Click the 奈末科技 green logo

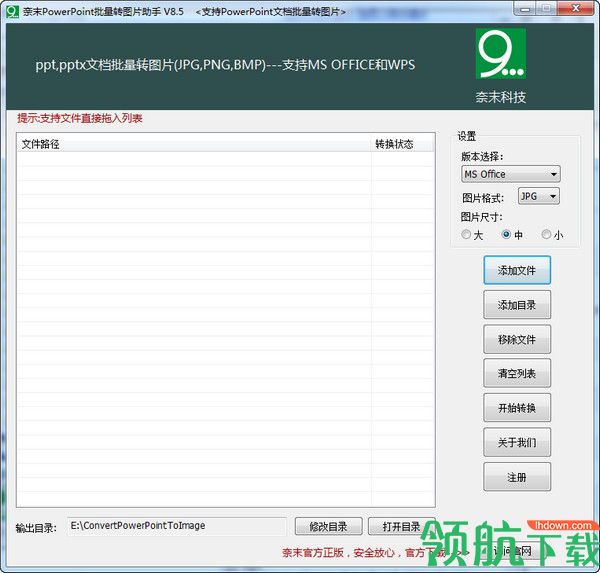point(501,54)
